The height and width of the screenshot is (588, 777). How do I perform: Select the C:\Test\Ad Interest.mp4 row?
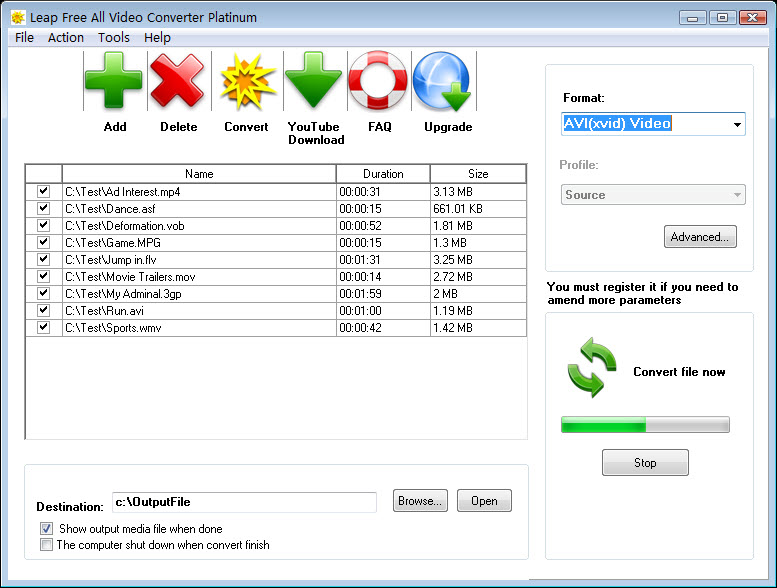coord(276,192)
